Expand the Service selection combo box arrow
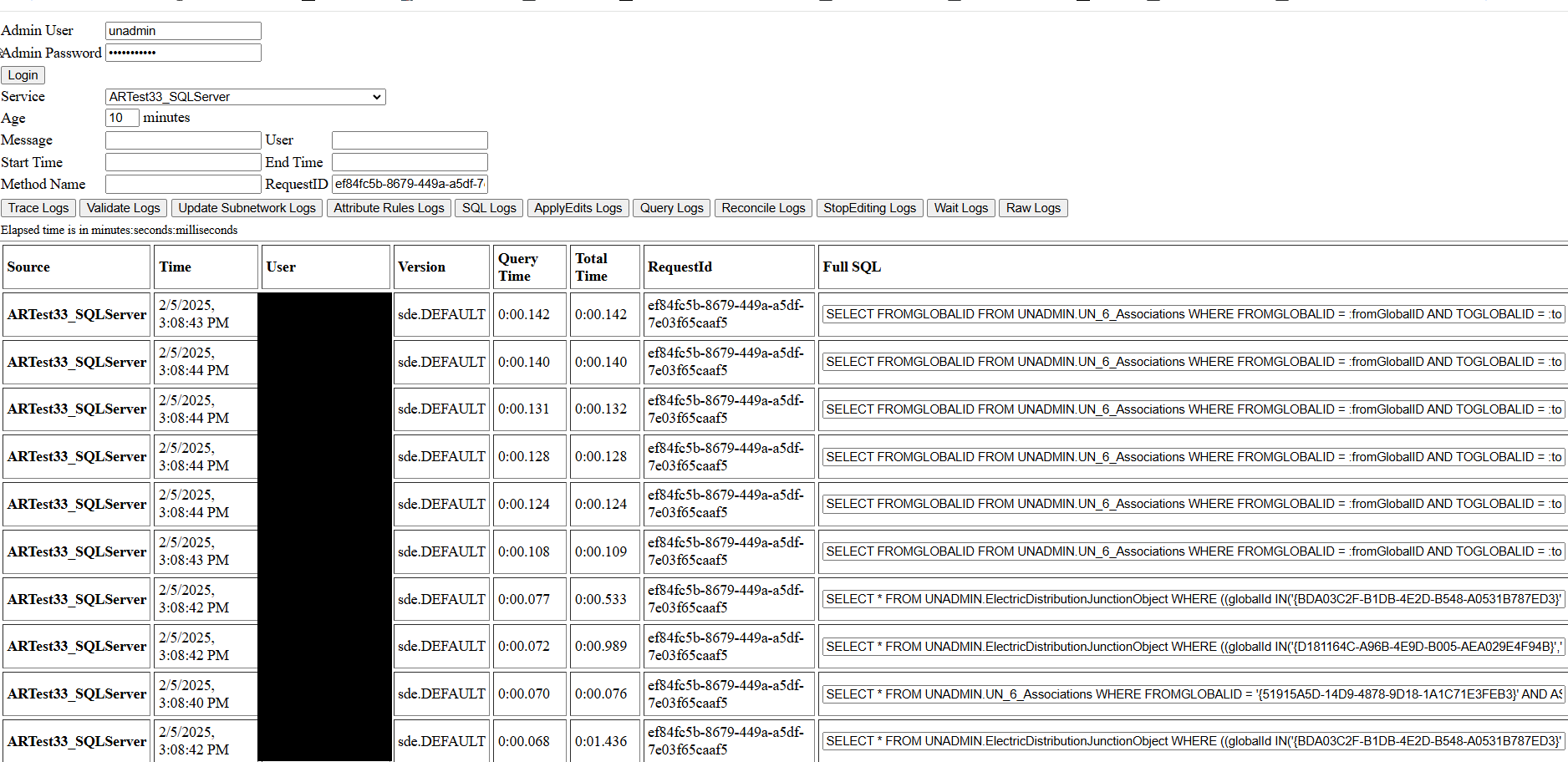This screenshot has height=762, width=1568. click(378, 96)
